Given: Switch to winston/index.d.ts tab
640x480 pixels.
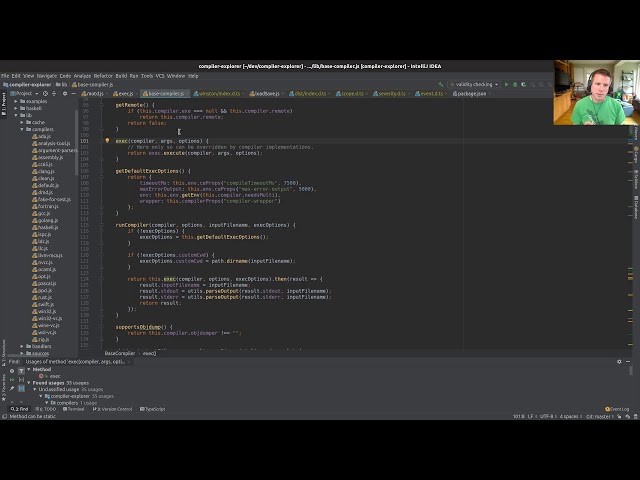Looking at the screenshot, I should 219,93.
